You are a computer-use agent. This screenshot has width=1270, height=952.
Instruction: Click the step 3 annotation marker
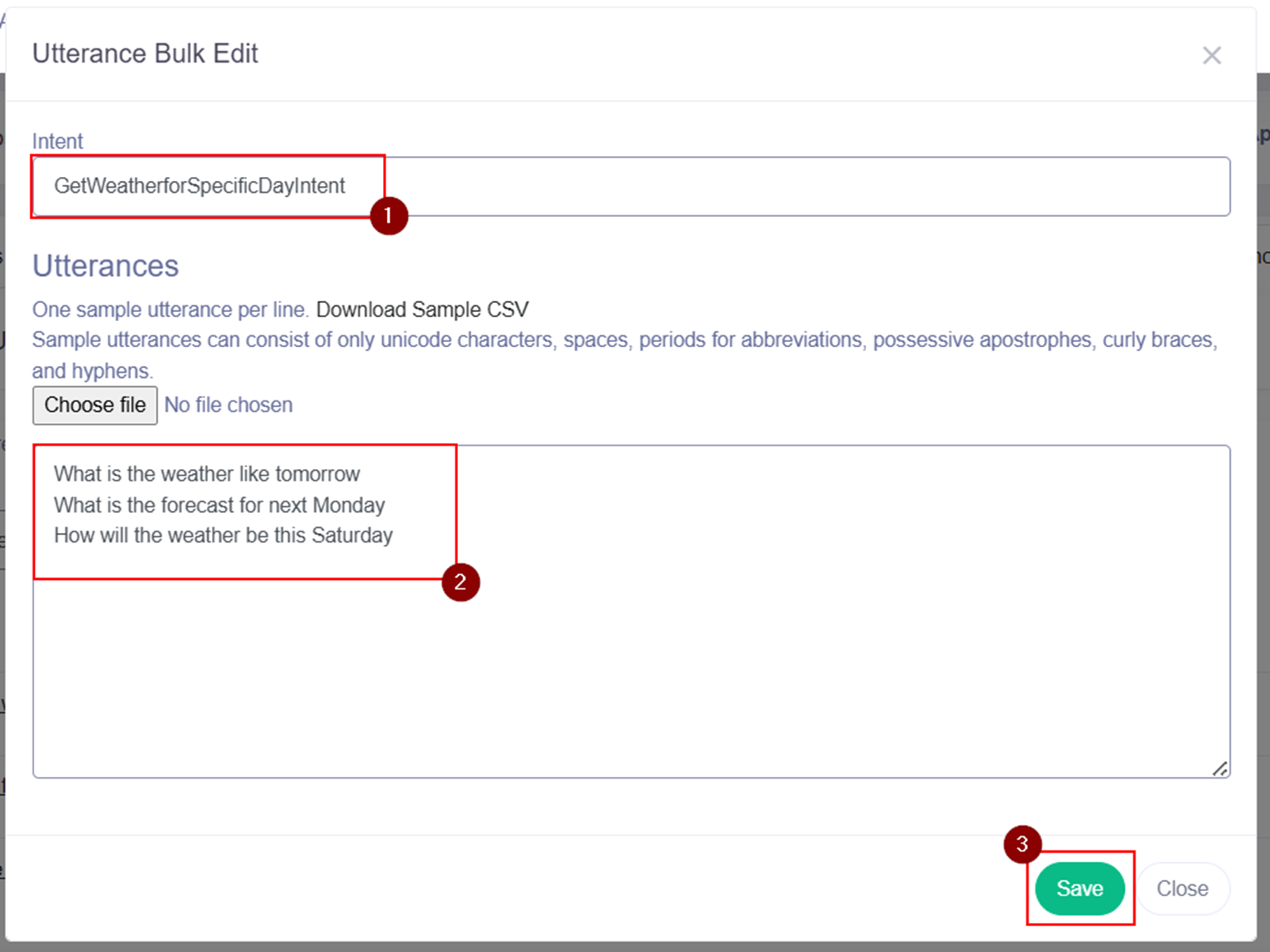tap(1021, 844)
